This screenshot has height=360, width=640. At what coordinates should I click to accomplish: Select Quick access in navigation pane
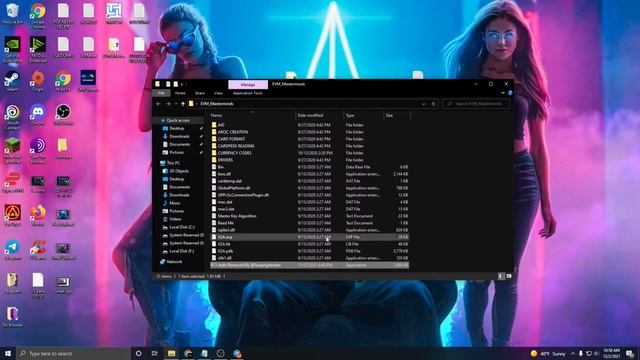(x=178, y=120)
